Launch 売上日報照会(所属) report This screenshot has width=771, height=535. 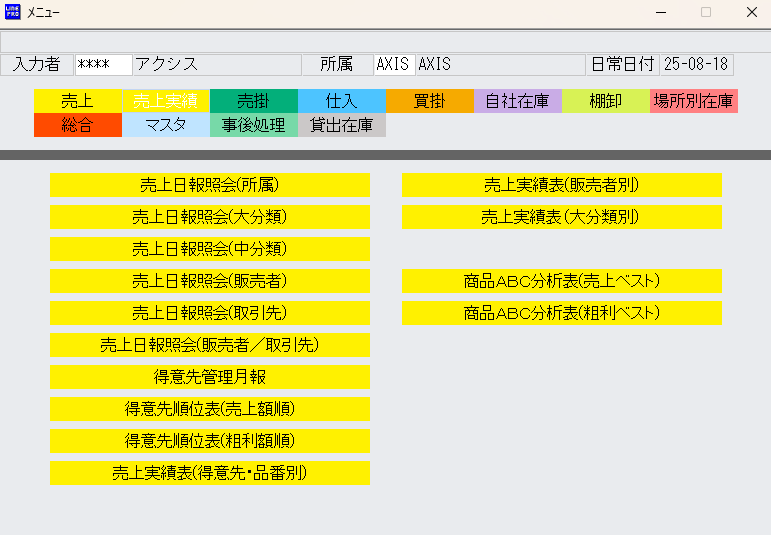(x=209, y=185)
